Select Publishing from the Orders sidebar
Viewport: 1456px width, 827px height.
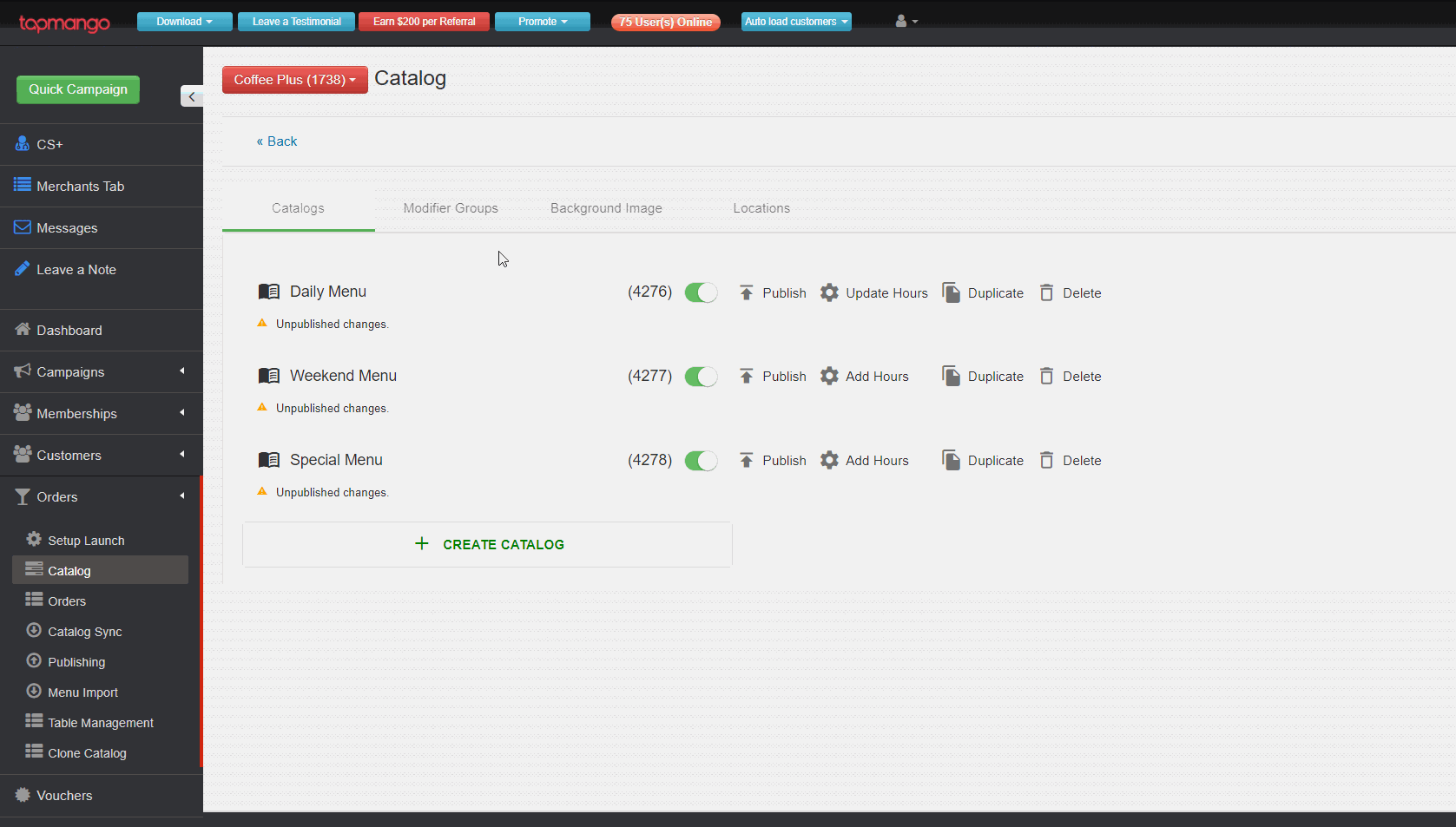pyautogui.click(x=76, y=661)
